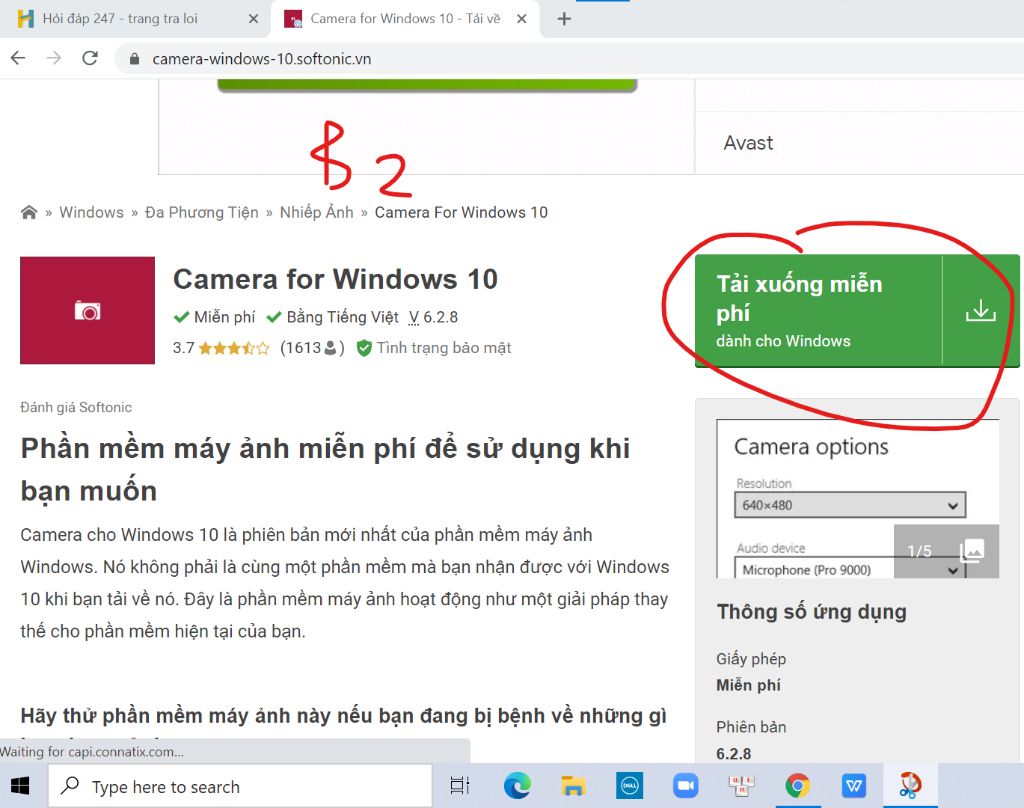Open WPS Writer from the taskbar

coord(854,786)
